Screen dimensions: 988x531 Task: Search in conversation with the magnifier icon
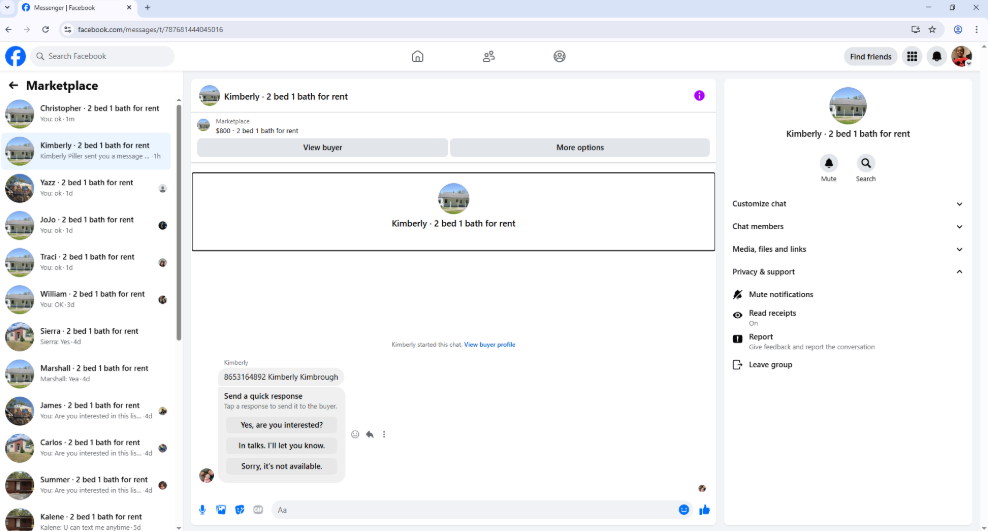(x=866, y=163)
